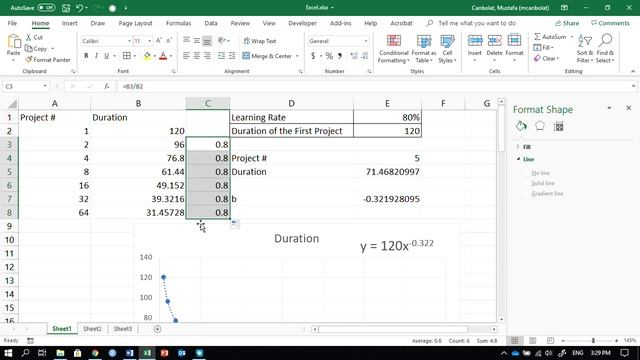Click the zoom slider handle
Image resolution: width=640 pixels, height=360 pixels.
click(x=593, y=340)
